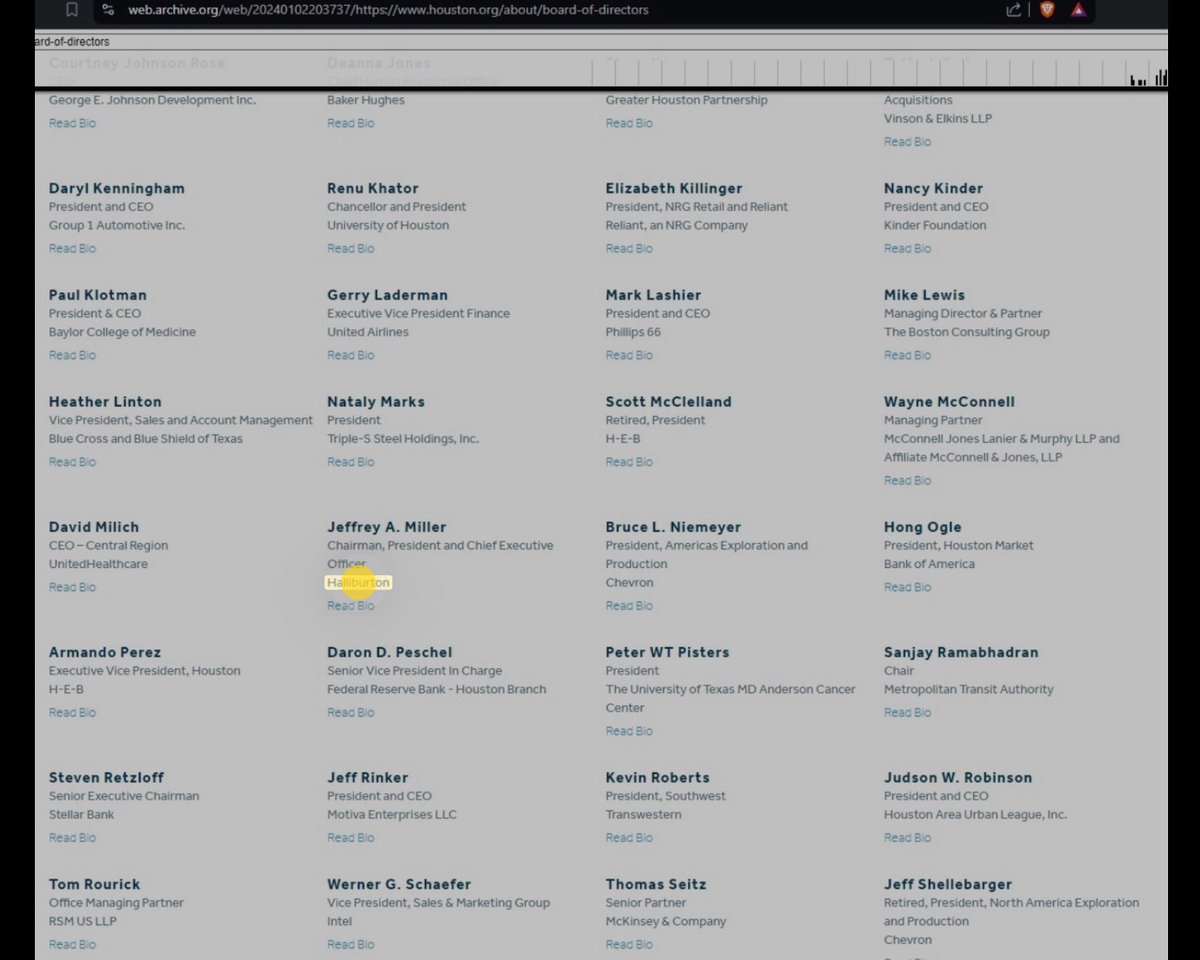Open Read Bio for Hong Ogle
The width and height of the screenshot is (1200, 960).
[907, 587]
